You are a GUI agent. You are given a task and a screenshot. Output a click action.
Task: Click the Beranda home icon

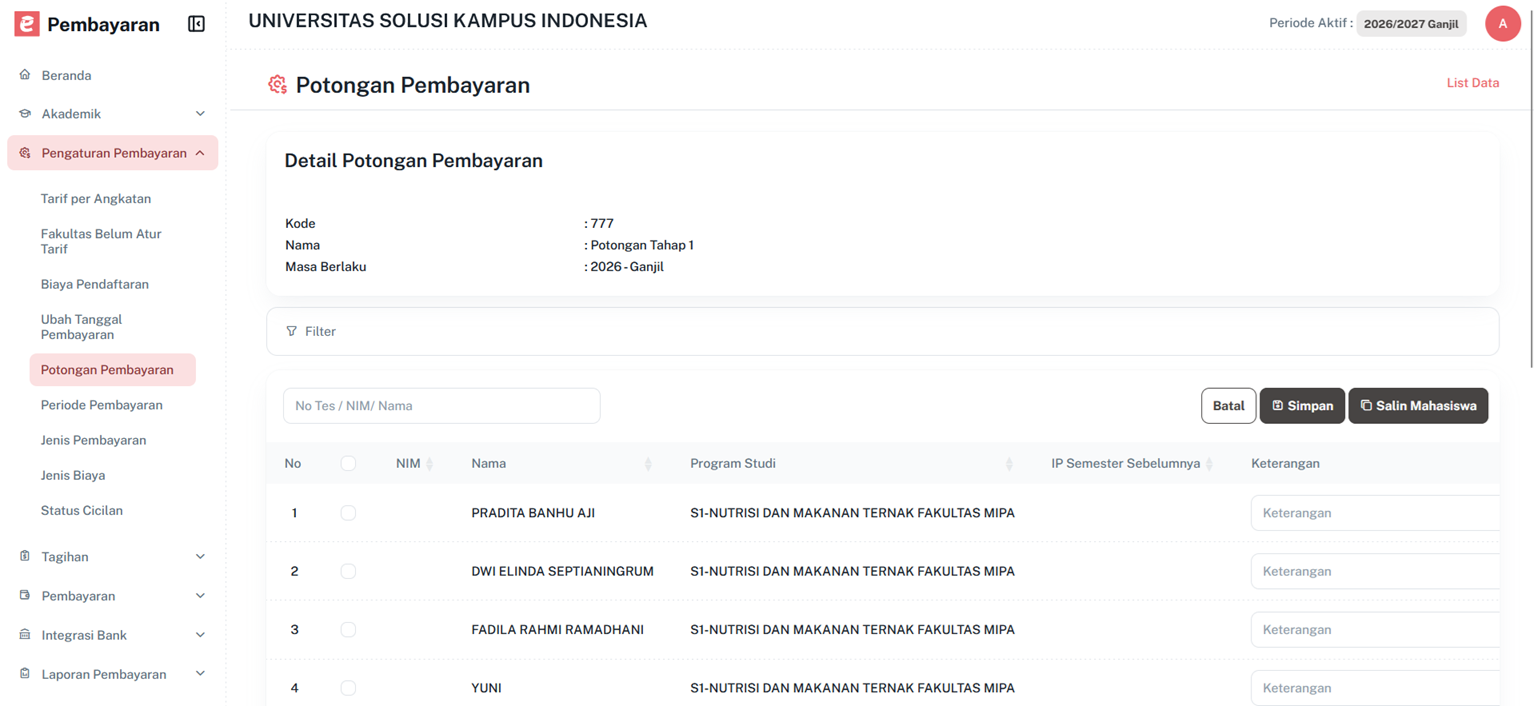tap(25, 75)
